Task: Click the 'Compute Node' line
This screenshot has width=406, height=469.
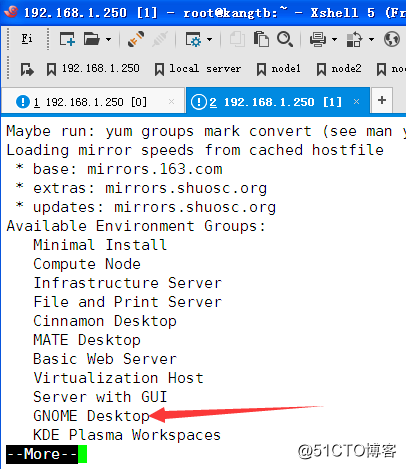Action: (87, 264)
